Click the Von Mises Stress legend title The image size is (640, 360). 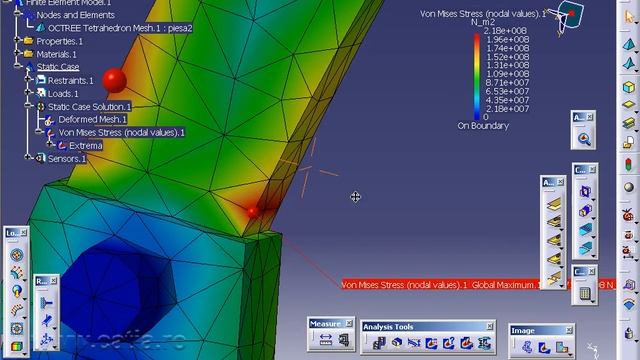click(483, 14)
